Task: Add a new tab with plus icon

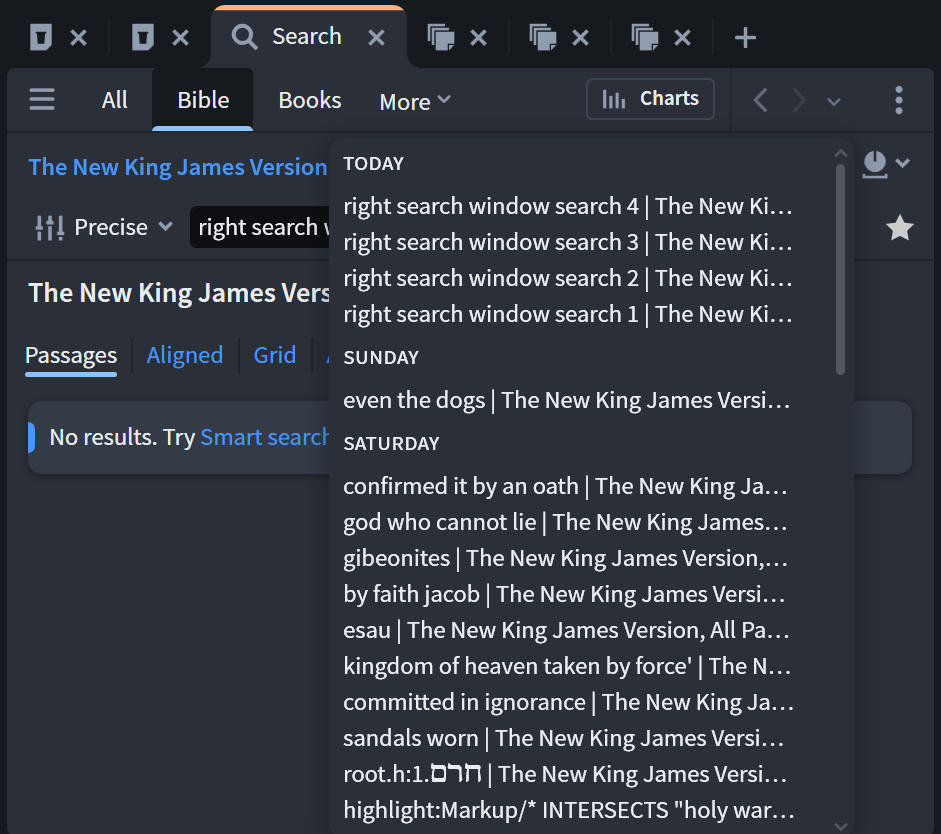Action: (745, 38)
